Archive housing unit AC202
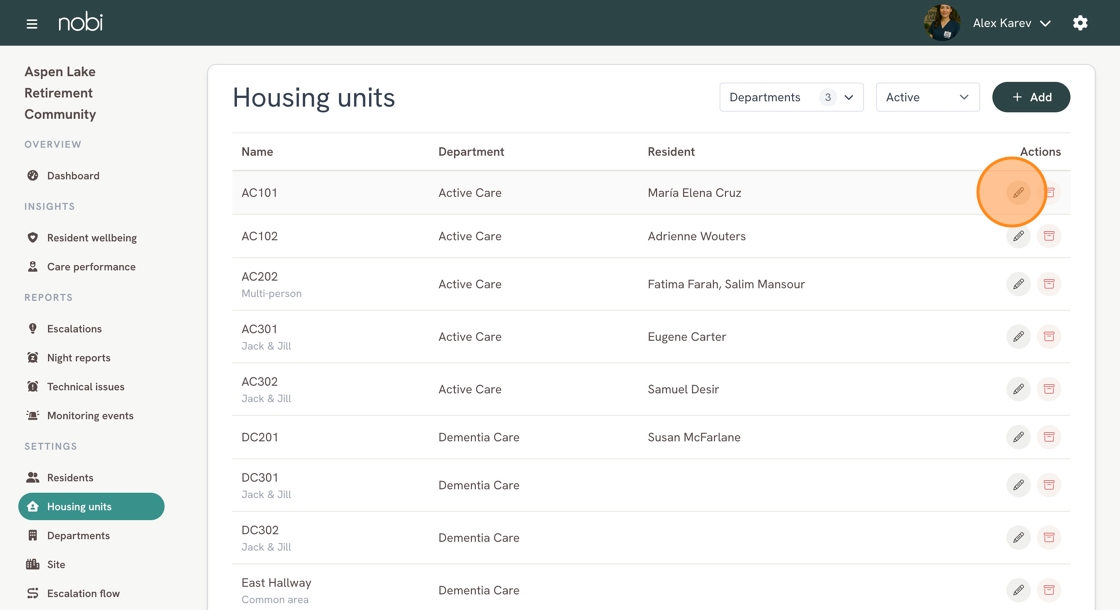Viewport: 1120px width, 610px height. point(1049,284)
